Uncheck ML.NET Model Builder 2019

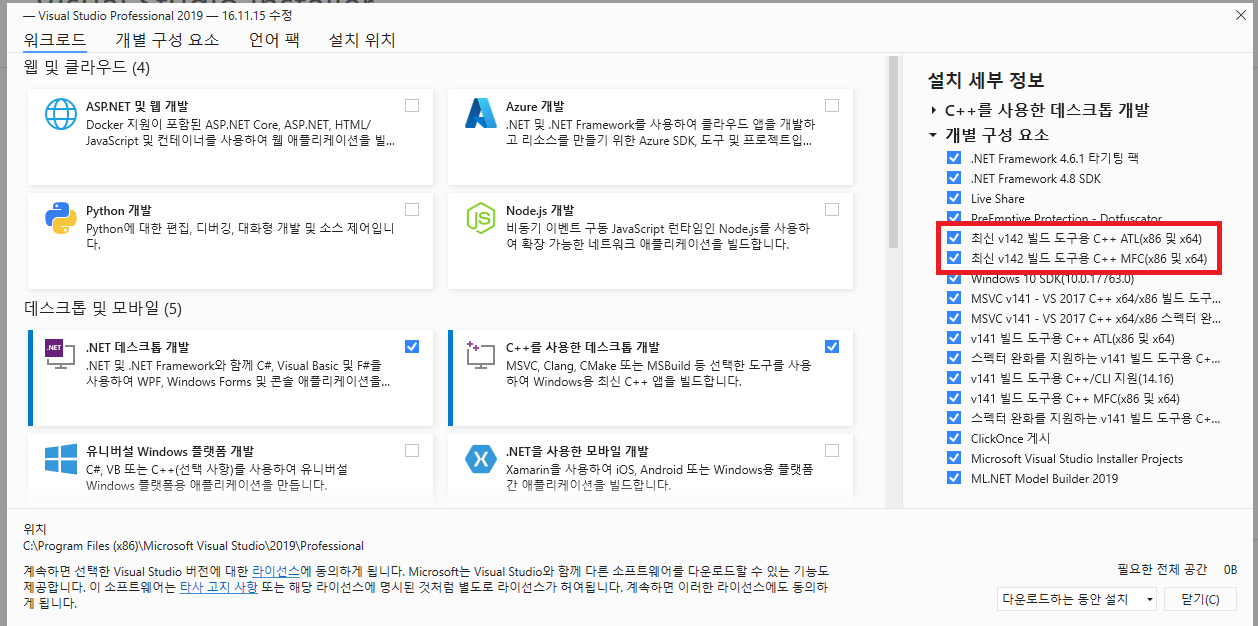[954, 478]
